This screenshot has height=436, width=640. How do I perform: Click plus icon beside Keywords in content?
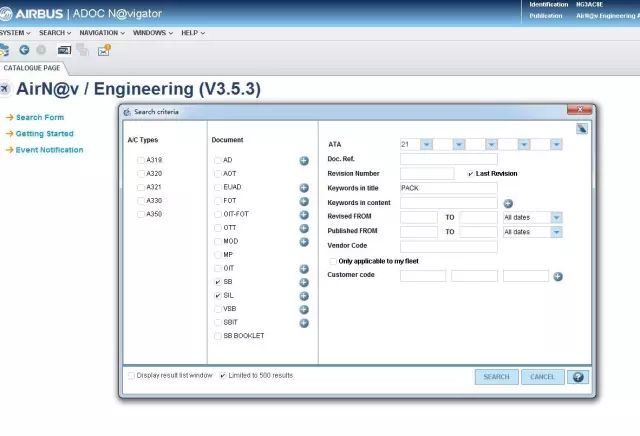(x=508, y=203)
